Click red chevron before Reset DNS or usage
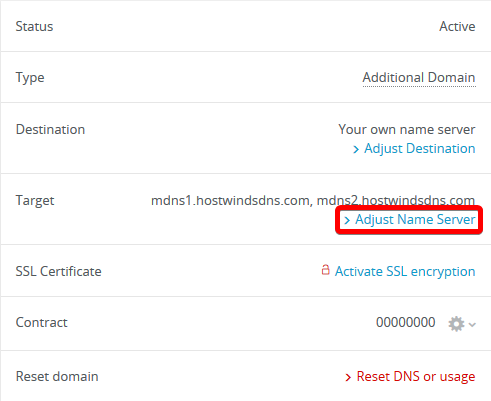 click(x=348, y=377)
